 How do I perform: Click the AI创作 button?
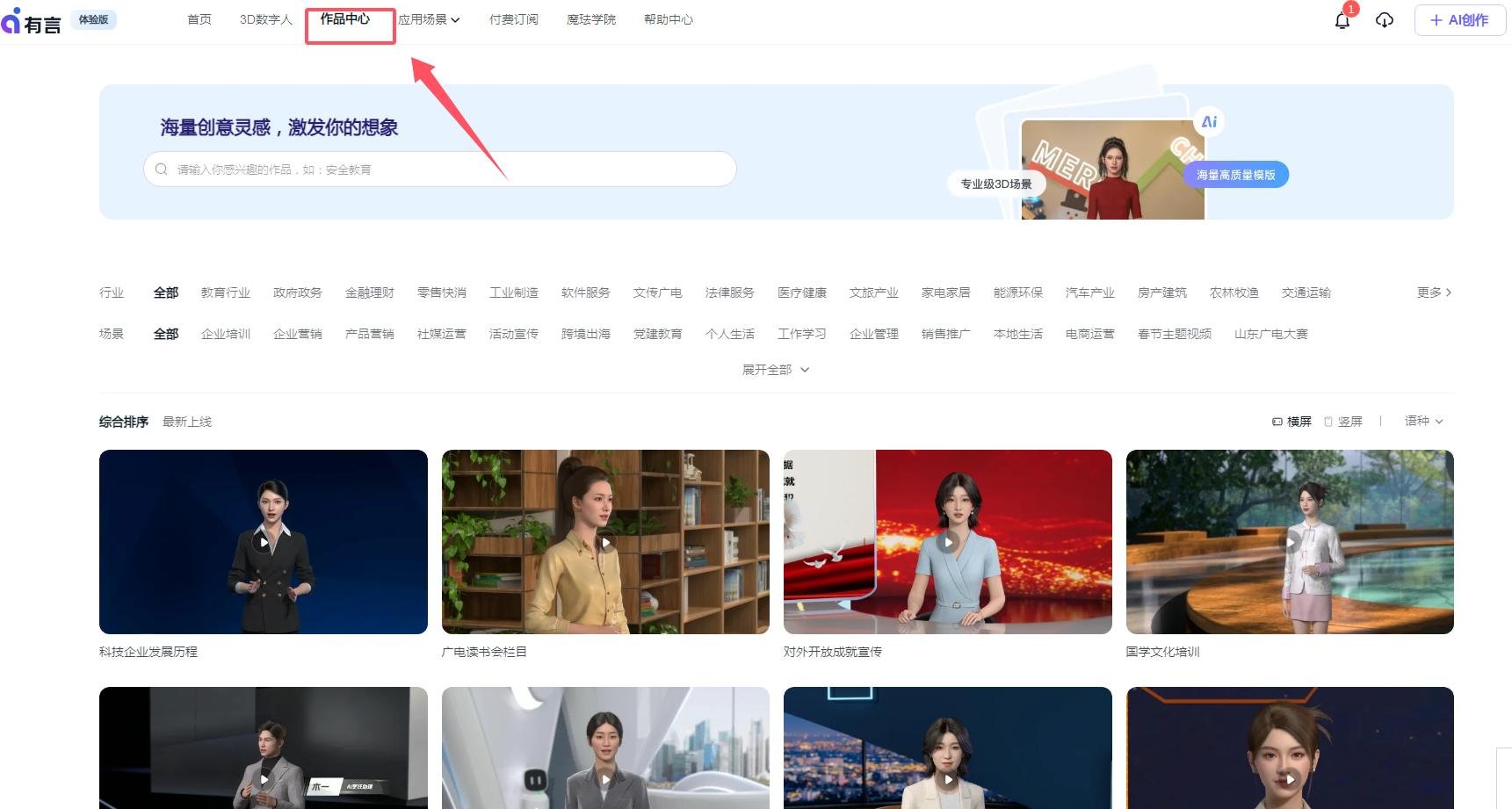pyautogui.click(x=1458, y=19)
